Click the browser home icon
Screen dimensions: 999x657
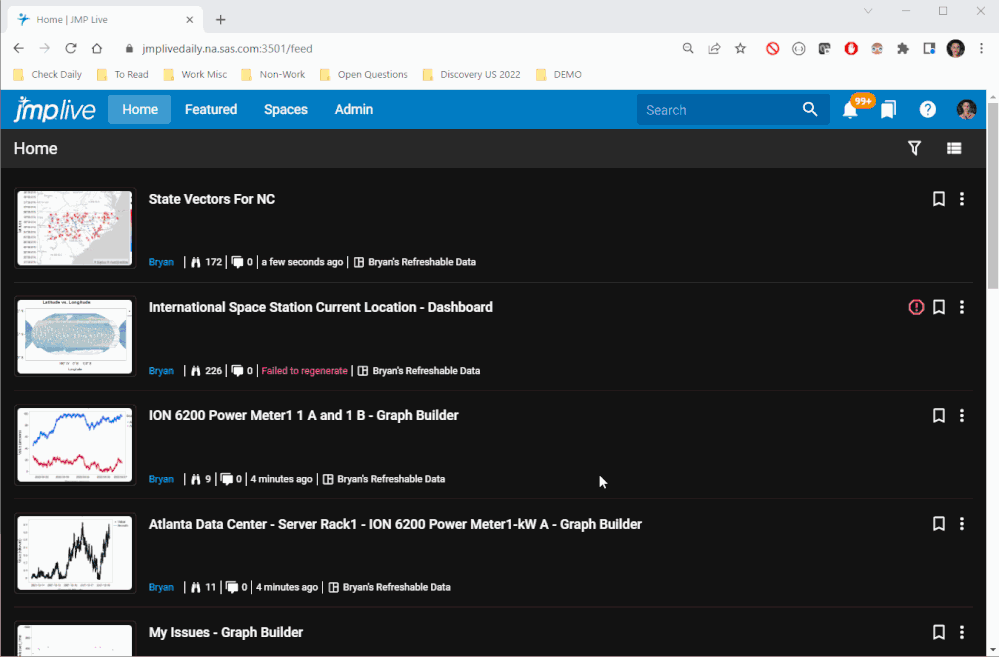point(97,48)
